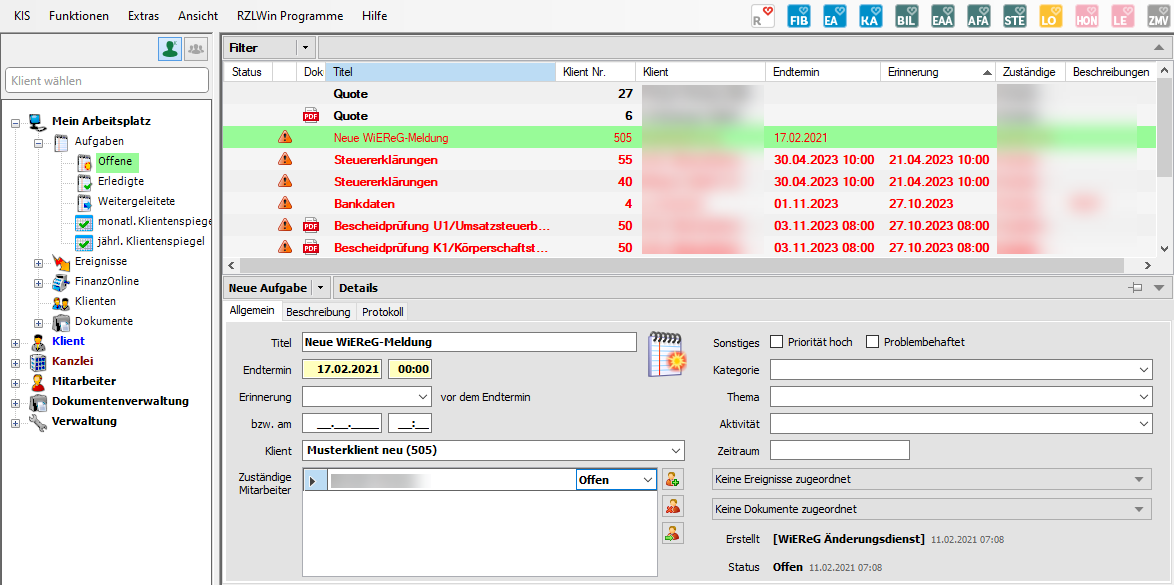Viewport: 1174px width, 585px height.
Task: Open the BIL program icon
Action: (906, 17)
